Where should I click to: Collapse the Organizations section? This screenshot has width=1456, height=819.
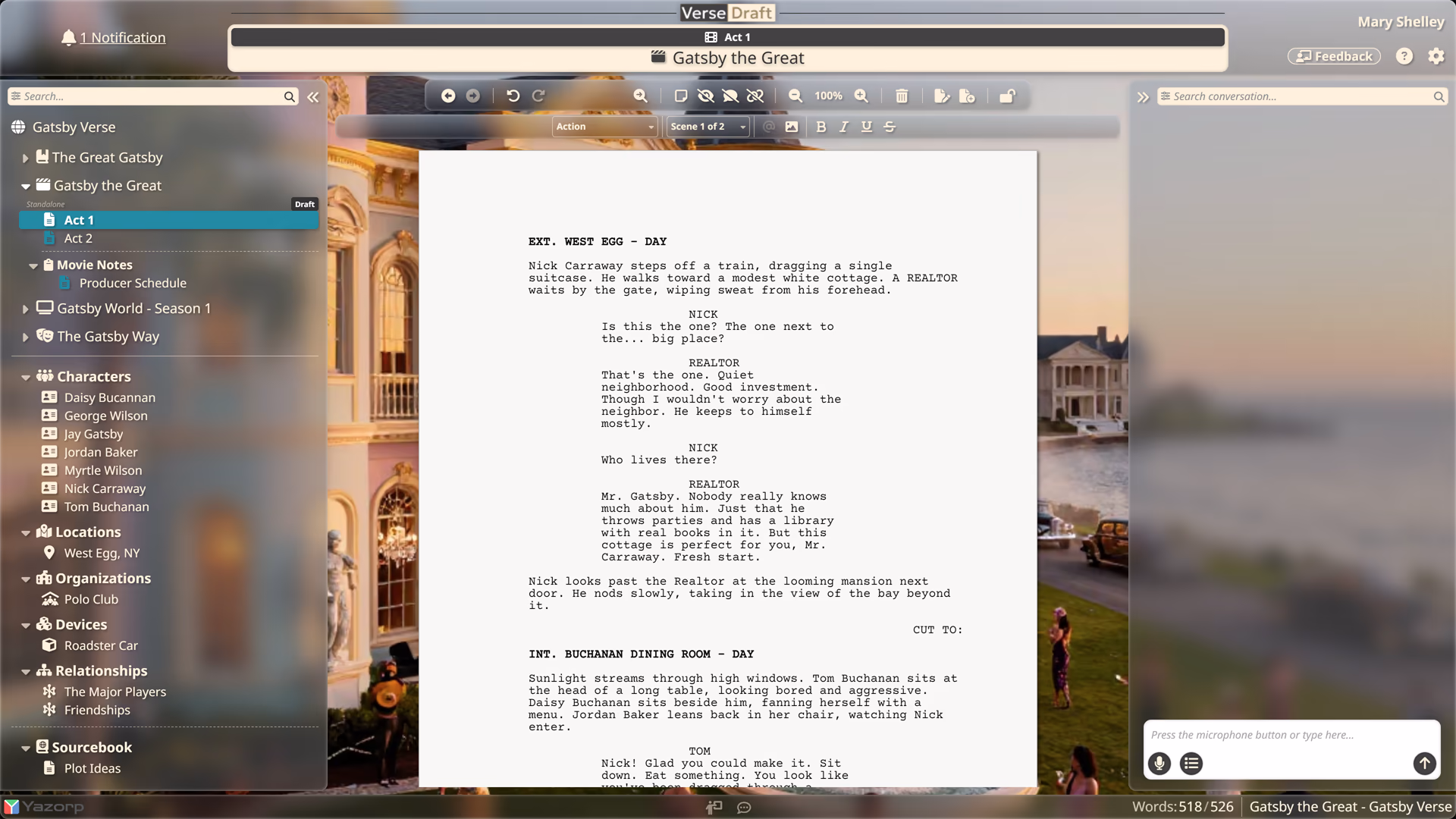[25, 579]
